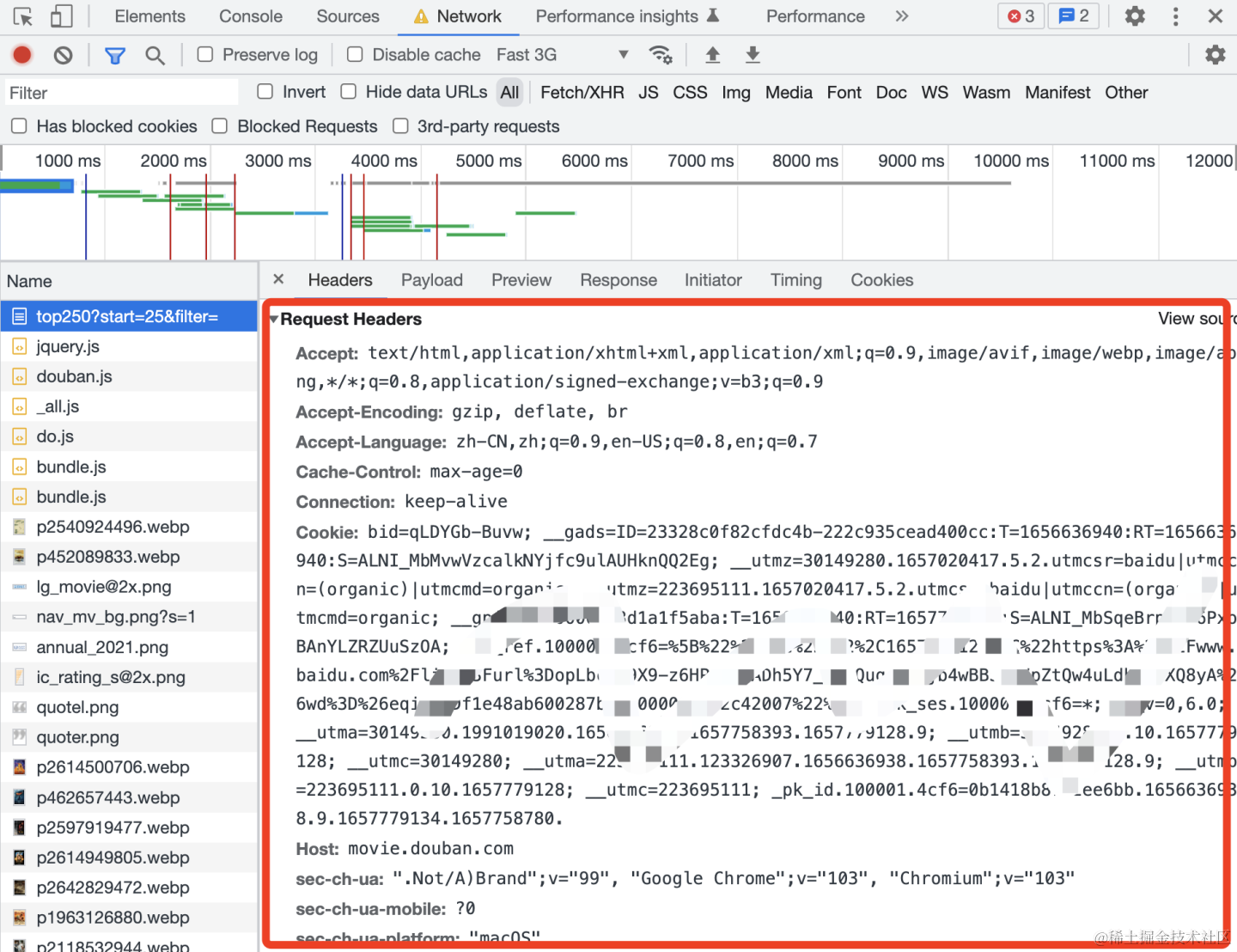Select top250?start=25&filter= request
The height and width of the screenshot is (952, 1237).
coord(129,316)
